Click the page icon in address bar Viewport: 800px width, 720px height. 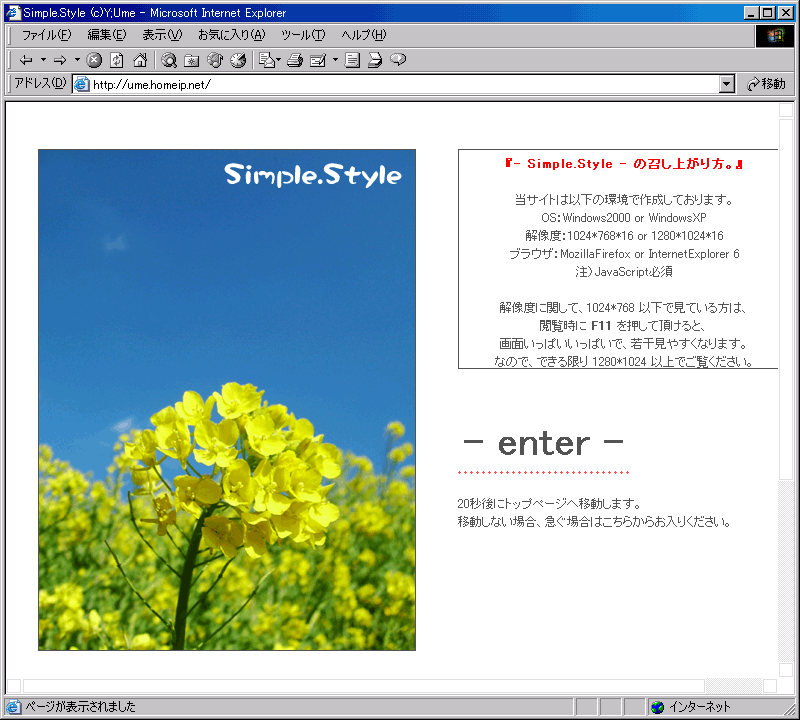point(82,84)
